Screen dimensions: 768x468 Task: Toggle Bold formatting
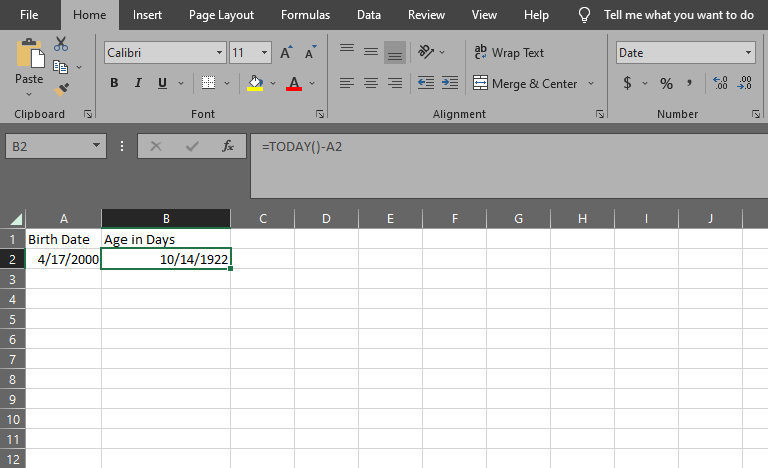pyautogui.click(x=114, y=83)
